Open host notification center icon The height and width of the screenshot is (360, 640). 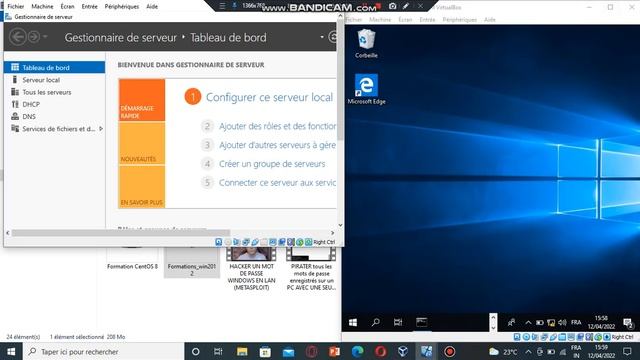[x=627, y=351]
